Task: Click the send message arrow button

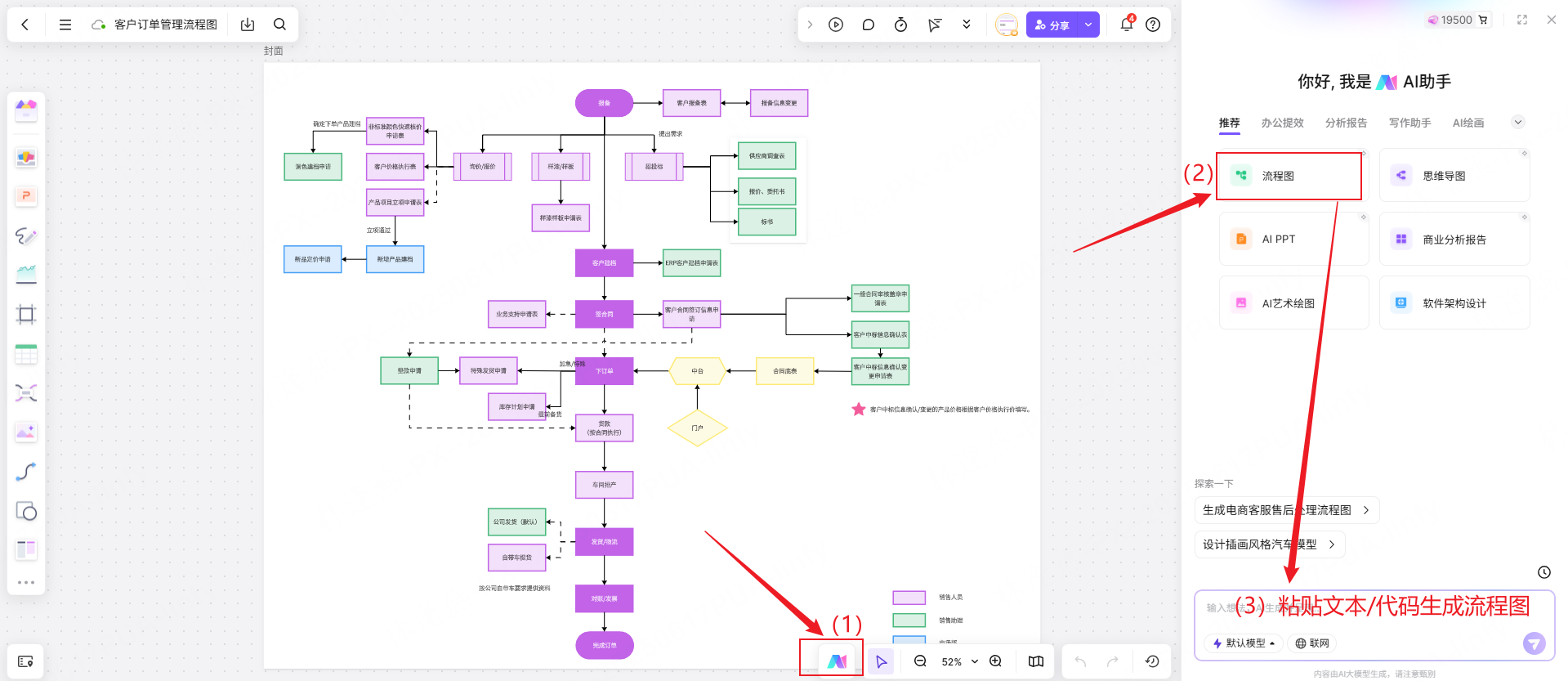Action: click(1534, 643)
